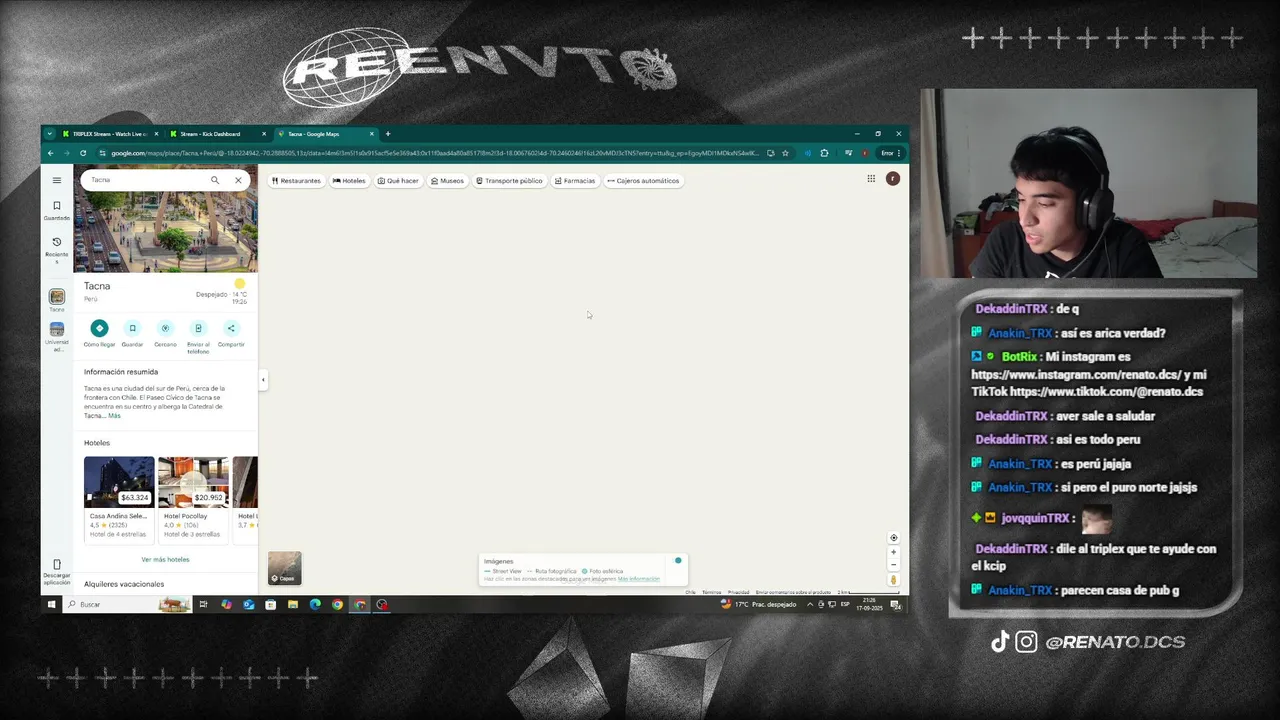Filter map by Hoteles chip
Screen dimensions: 1280x720
(349, 181)
